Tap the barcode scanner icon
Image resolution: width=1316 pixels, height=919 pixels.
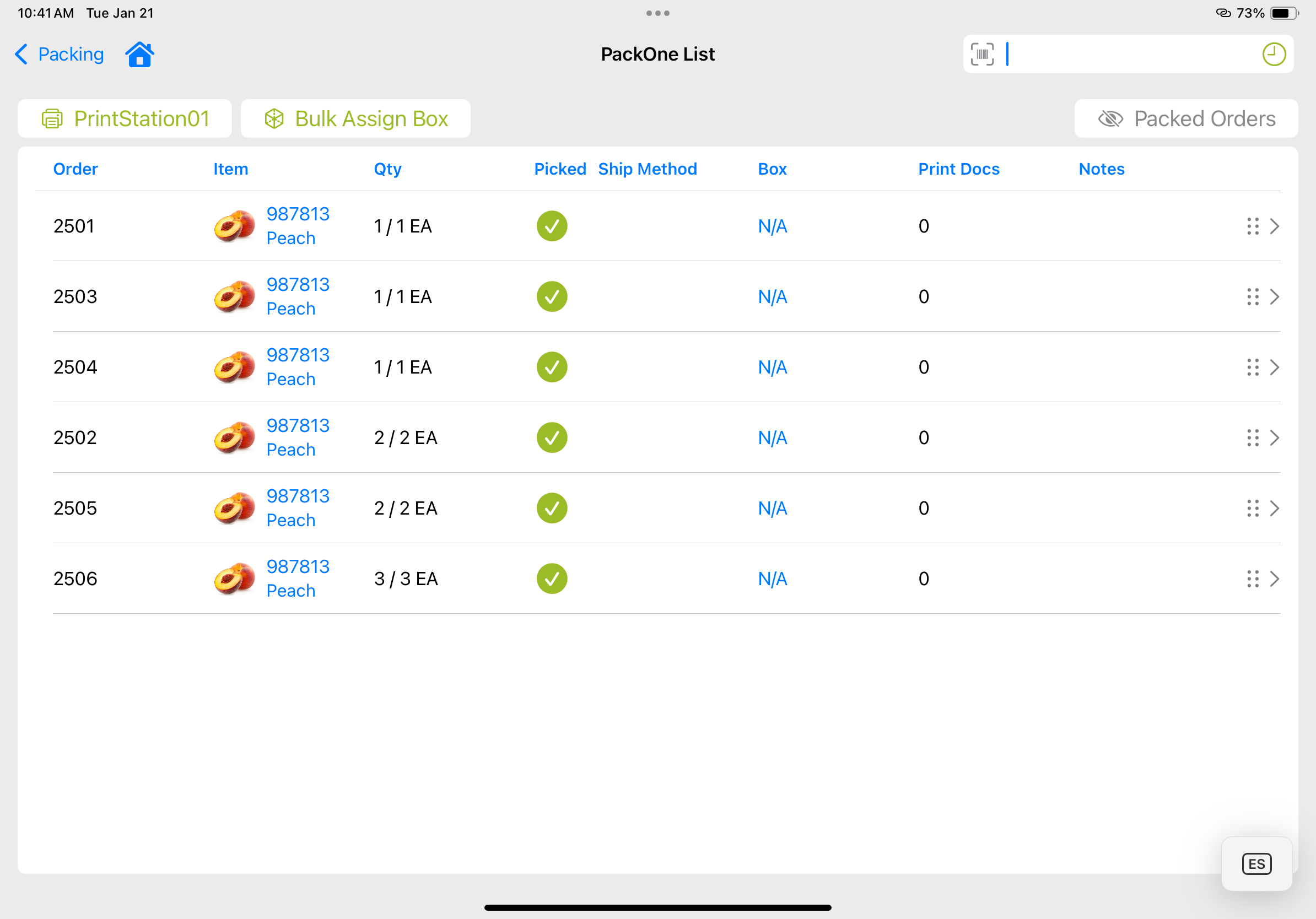click(x=982, y=55)
